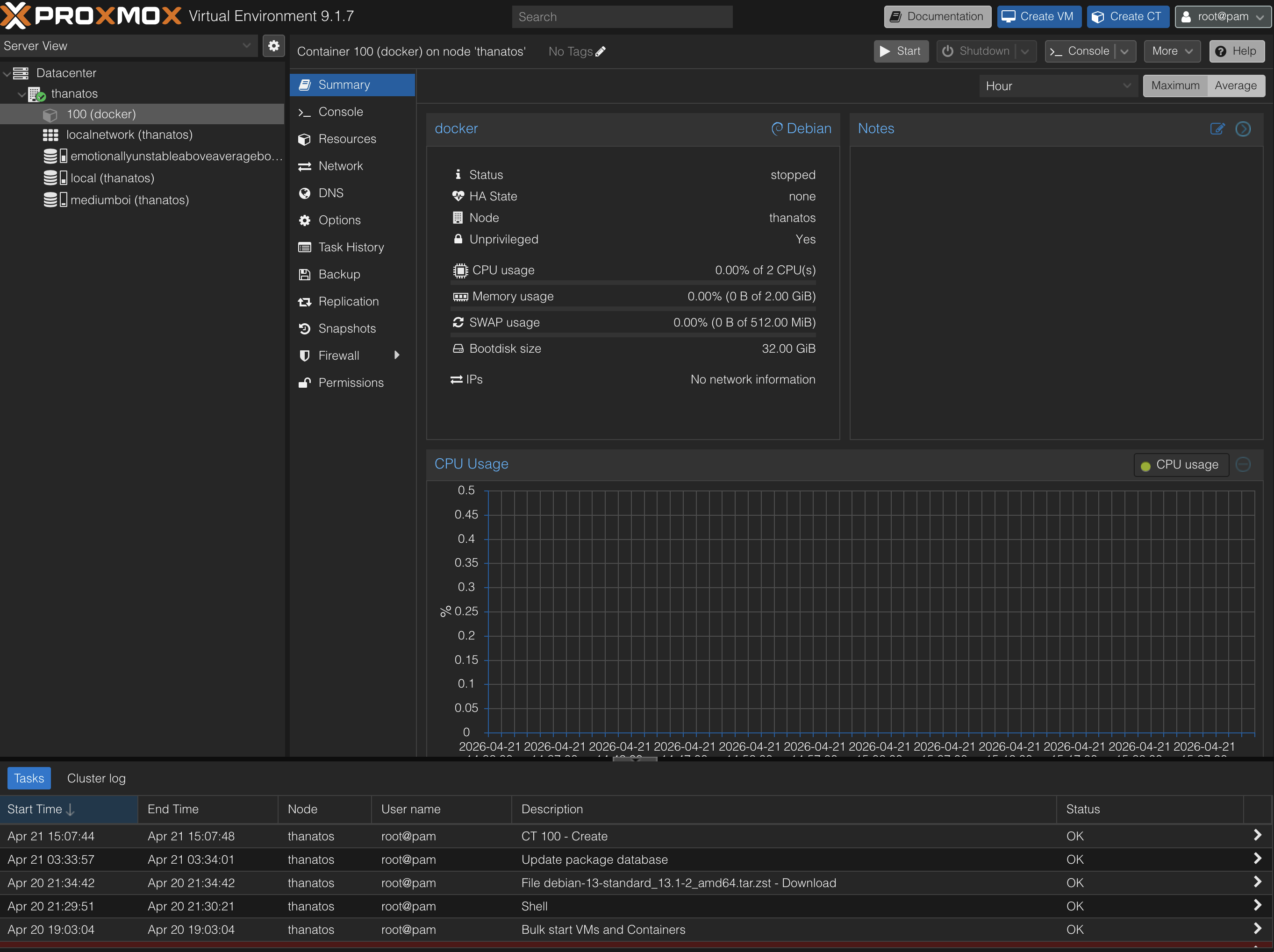Open Documentation
This screenshot has height=952, width=1274.
(x=937, y=17)
